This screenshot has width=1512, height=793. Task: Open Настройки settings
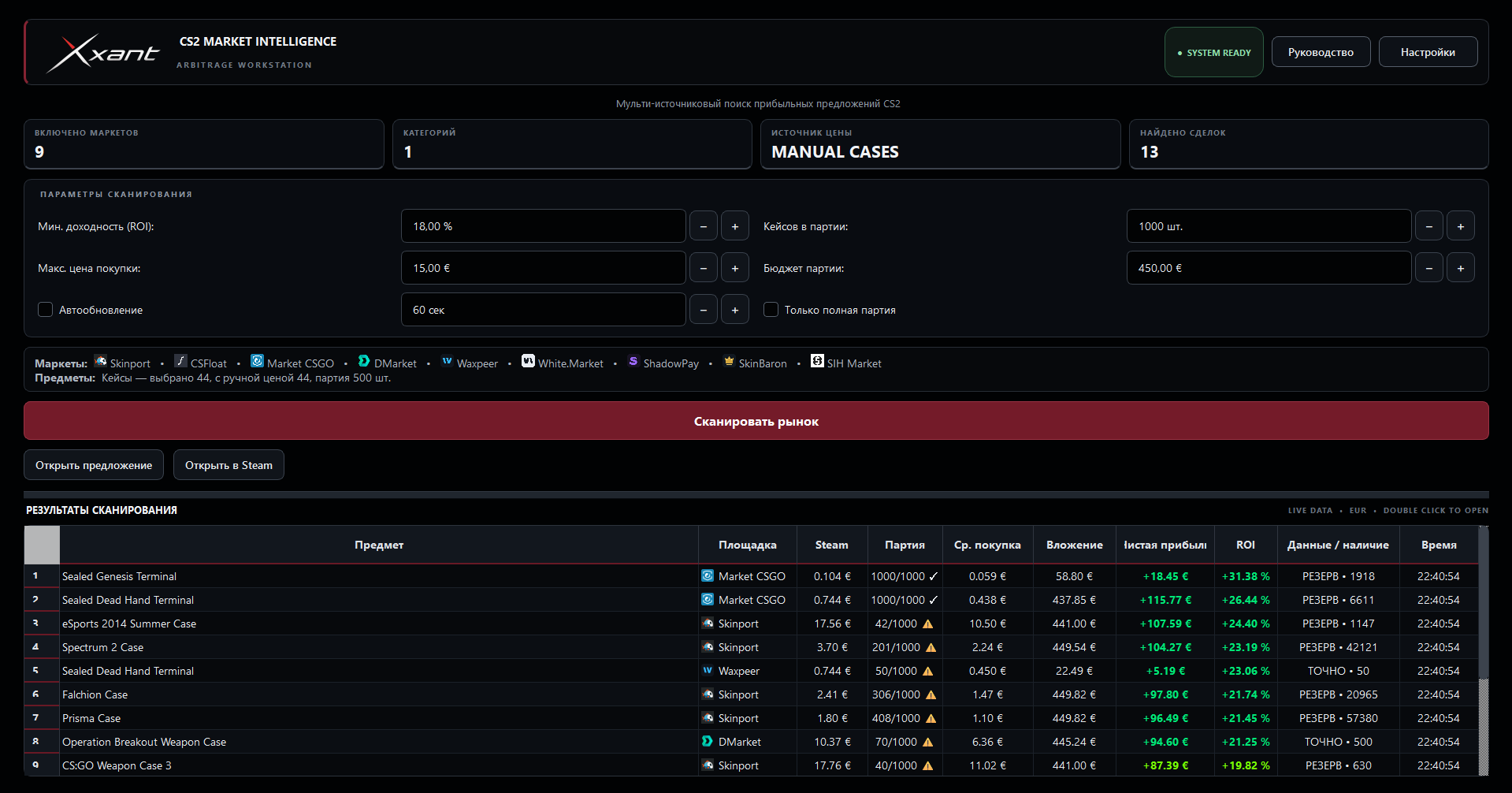(x=1428, y=52)
